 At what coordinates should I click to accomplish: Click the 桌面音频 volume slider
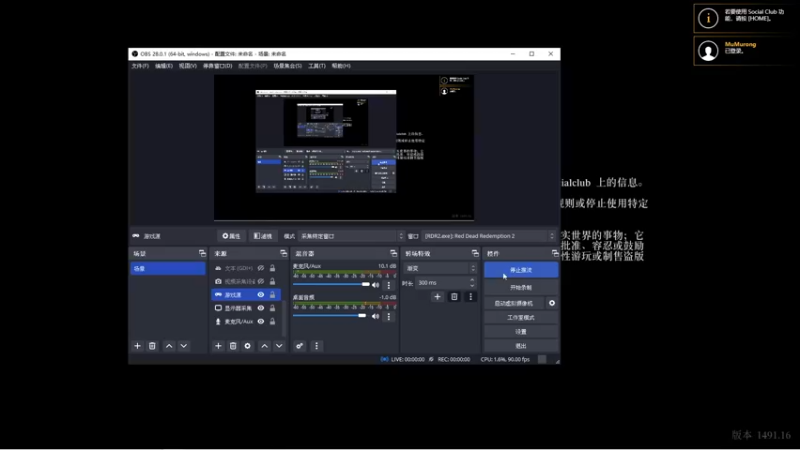[330, 316]
